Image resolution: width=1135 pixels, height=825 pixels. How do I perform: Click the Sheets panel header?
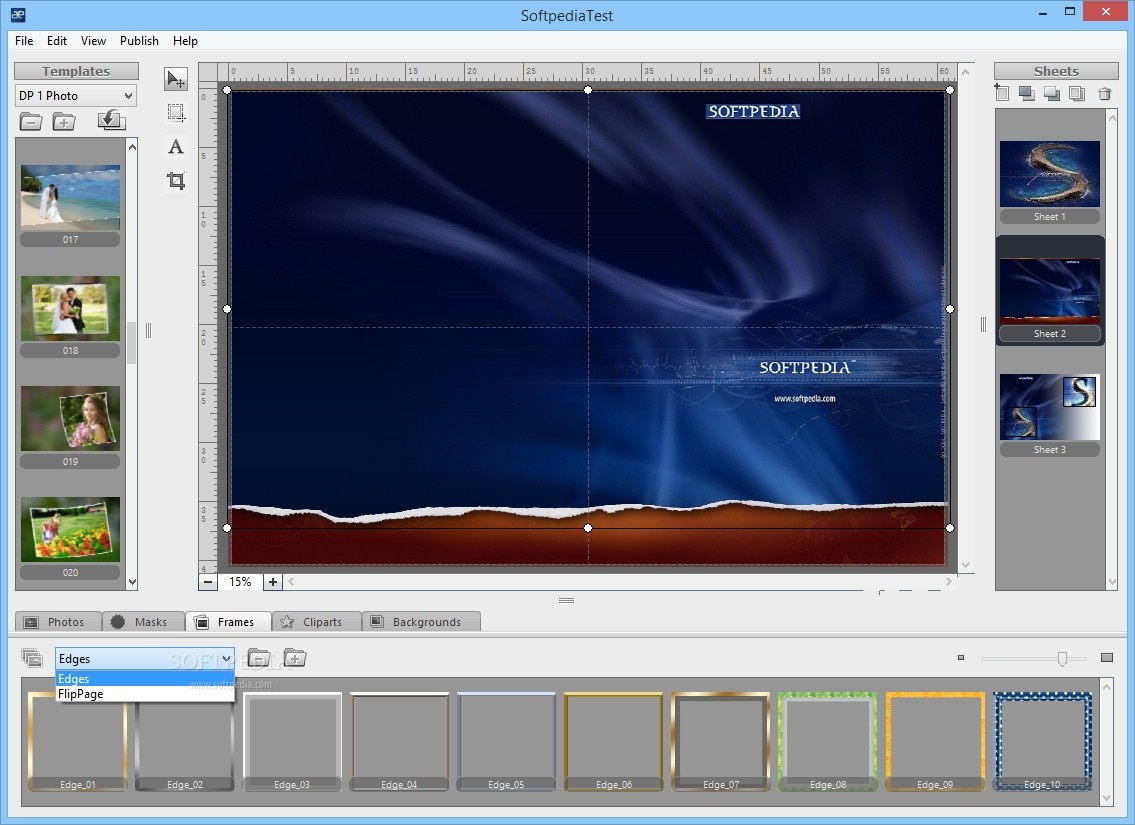coord(1056,71)
